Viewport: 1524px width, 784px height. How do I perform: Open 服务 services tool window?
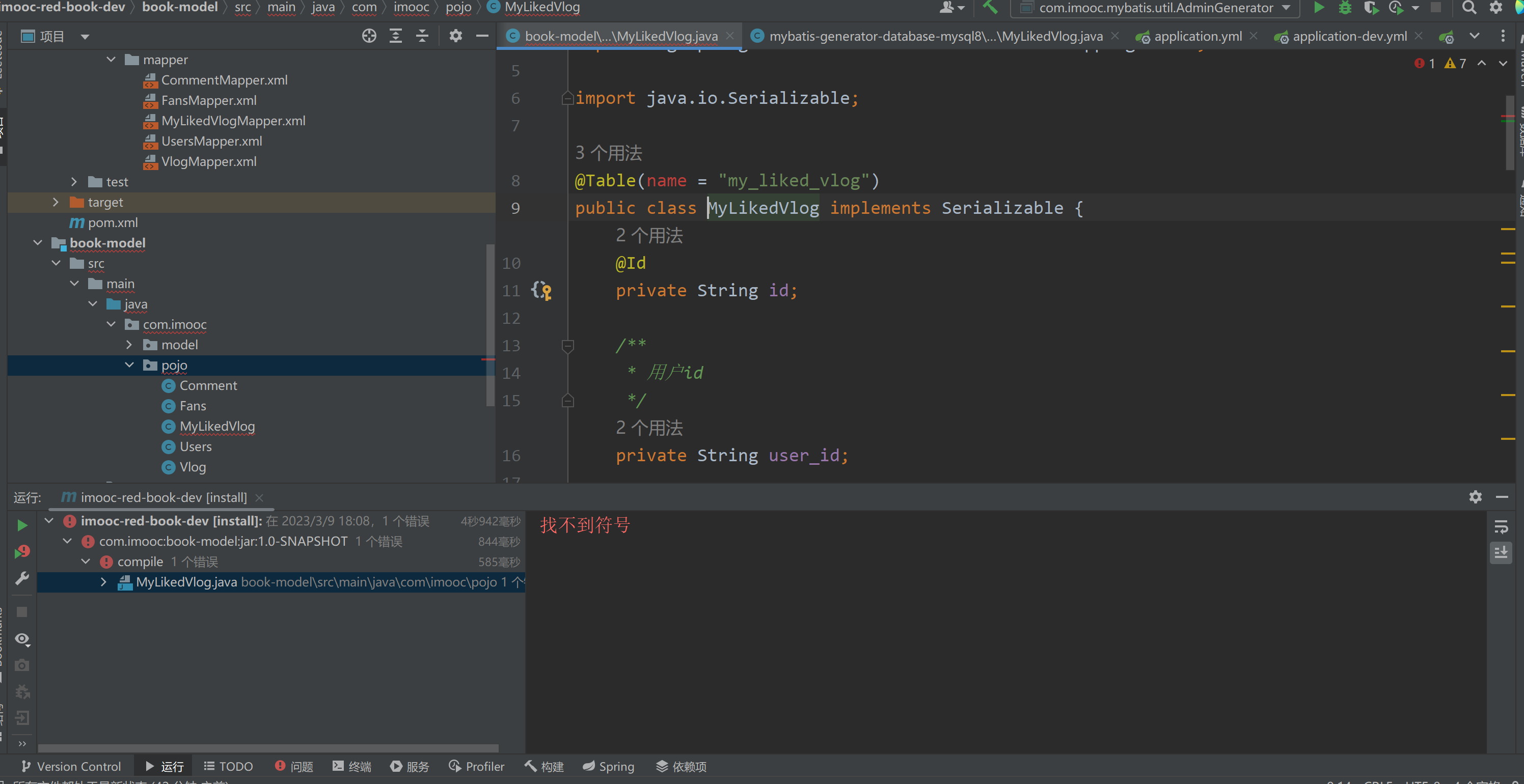[410, 766]
